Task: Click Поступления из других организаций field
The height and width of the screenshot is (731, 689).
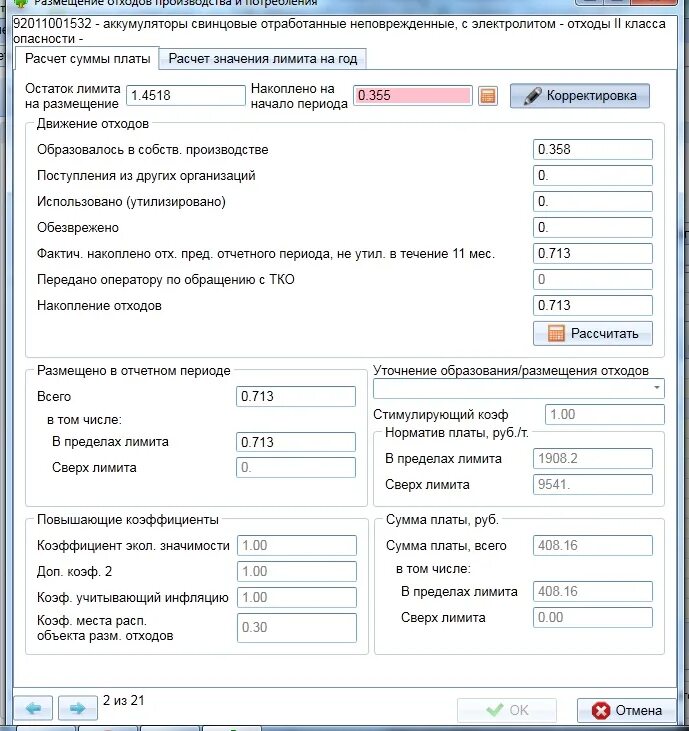Action: [593, 176]
